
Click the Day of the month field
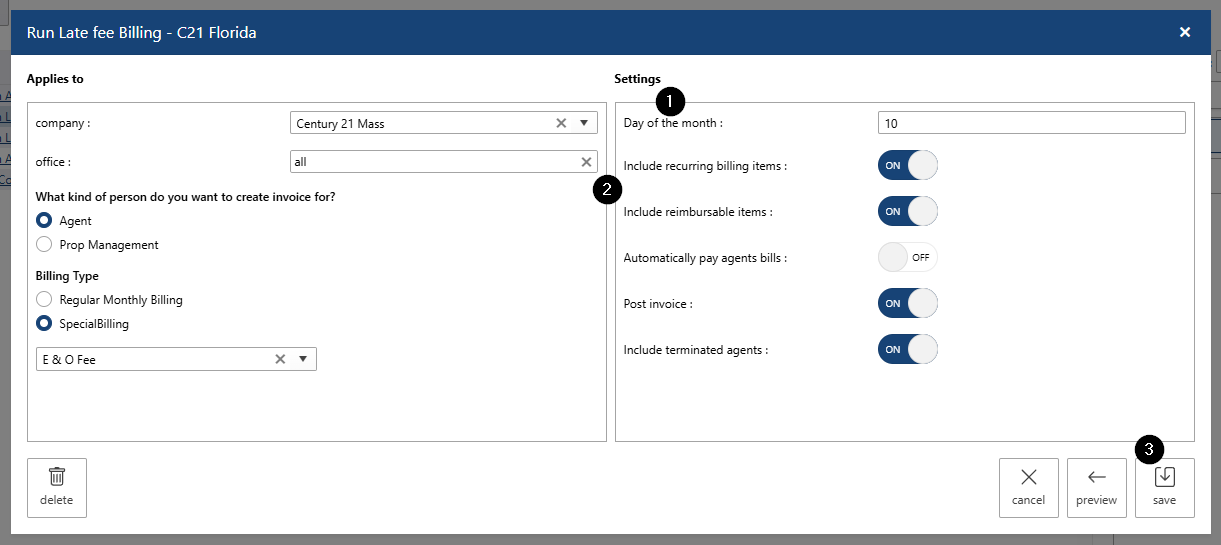coord(1030,123)
